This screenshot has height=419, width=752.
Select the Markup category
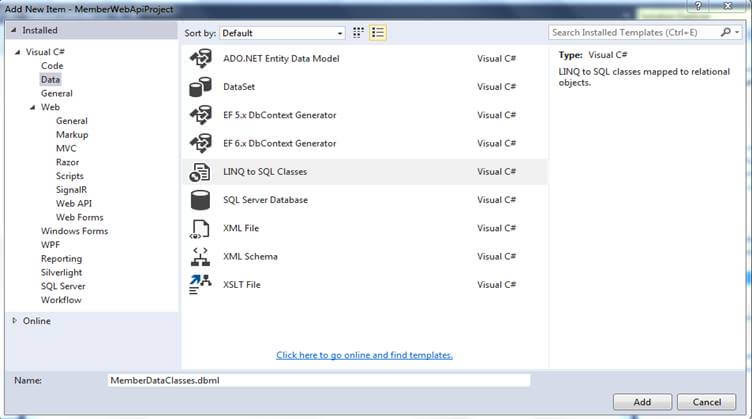coord(72,135)
